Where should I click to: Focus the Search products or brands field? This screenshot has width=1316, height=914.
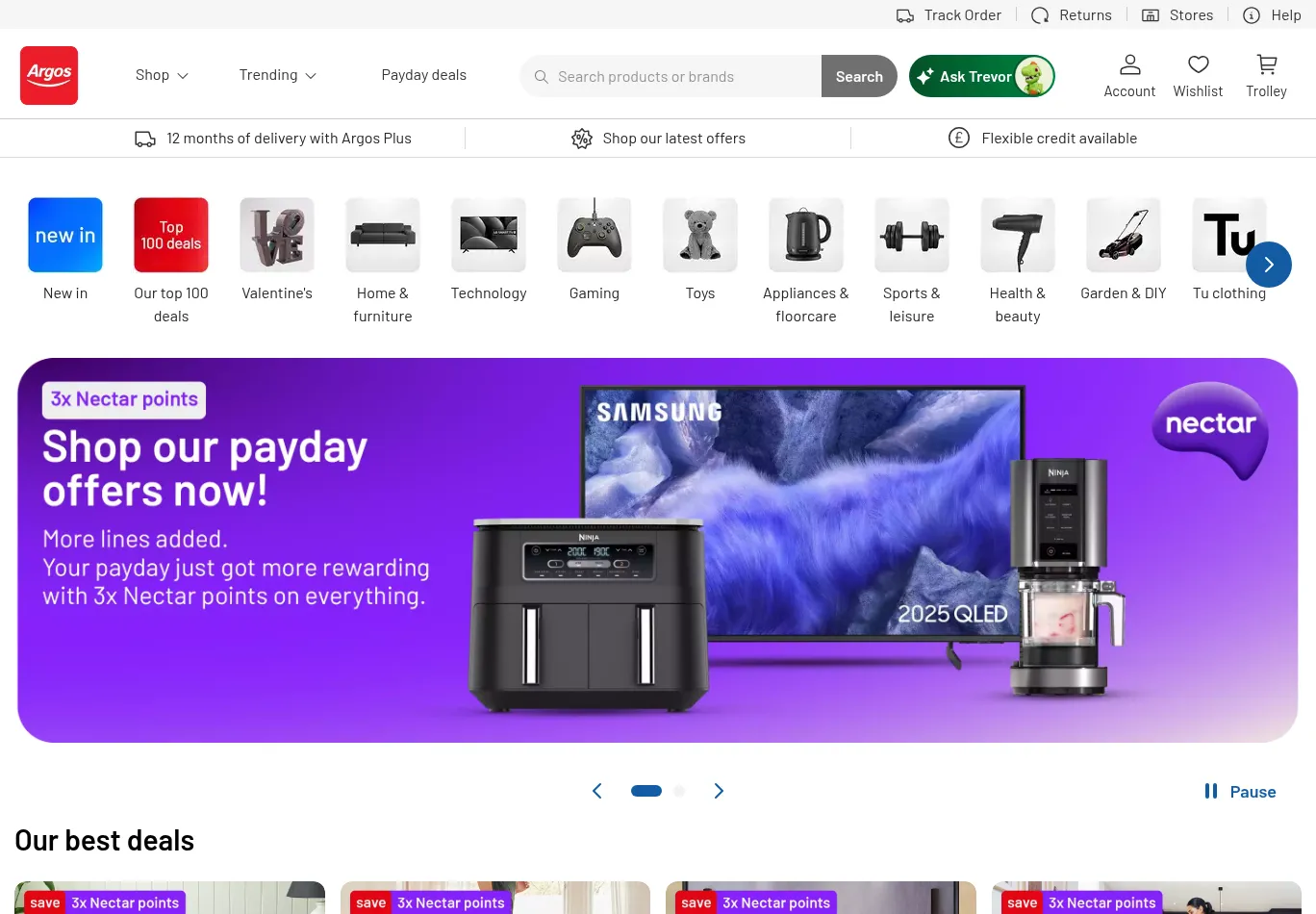[x=671, y=76]
